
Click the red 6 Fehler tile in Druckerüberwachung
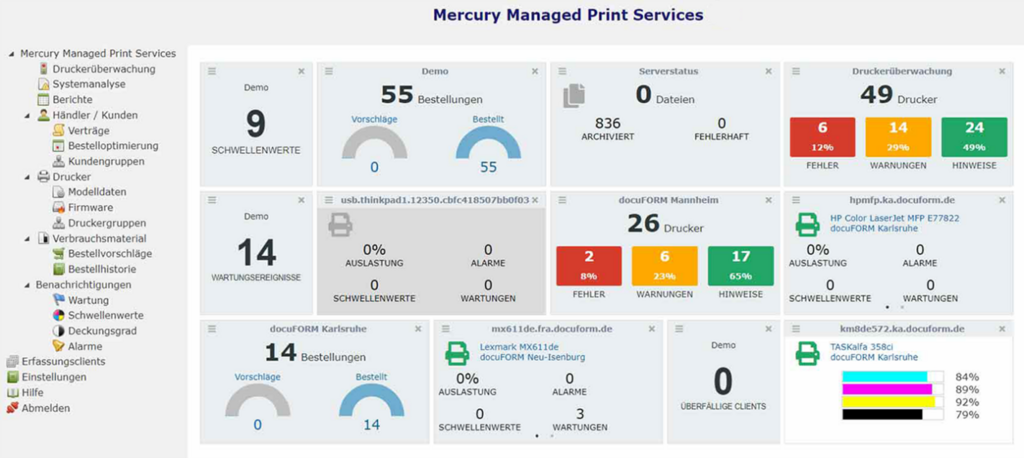point(822,138)
